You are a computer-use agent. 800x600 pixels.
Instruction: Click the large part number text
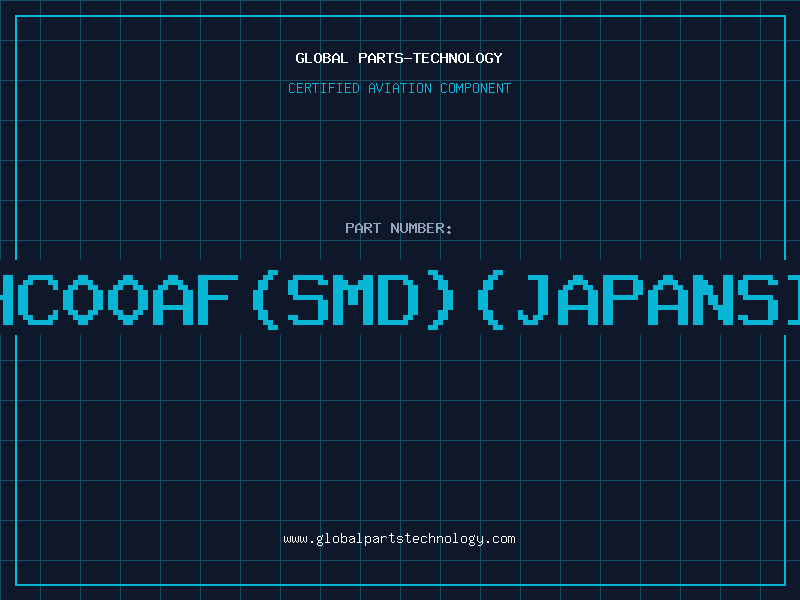point(400,300)
